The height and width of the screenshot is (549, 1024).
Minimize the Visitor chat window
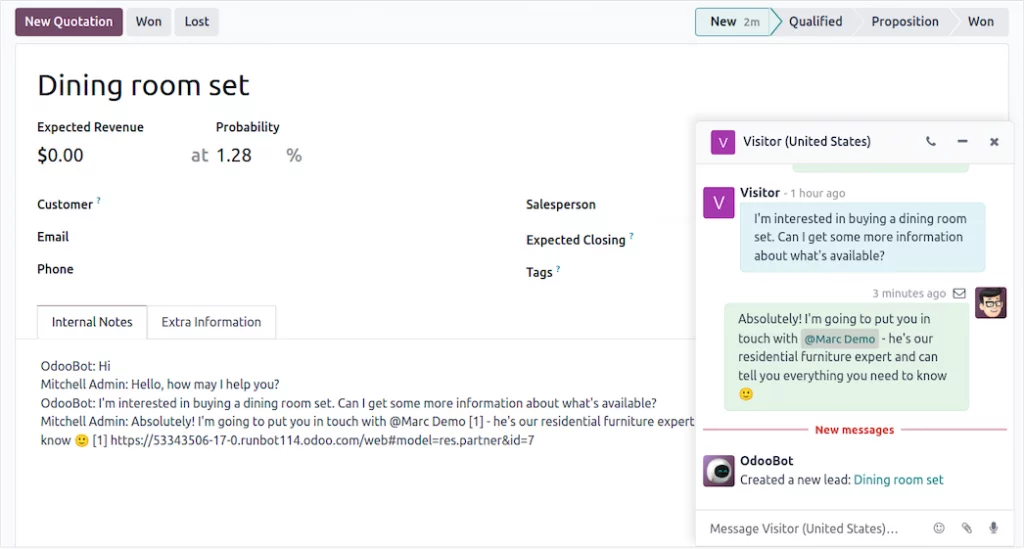pos(962,142)
